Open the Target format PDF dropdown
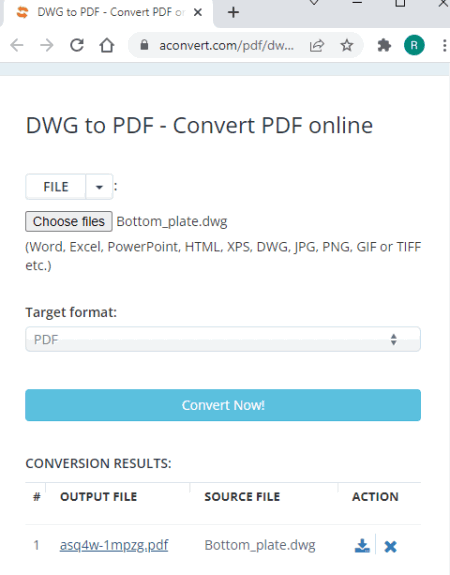Image resolution: width=450 pixels, height=575 pixels. pyautogui.click(x=223, y=339)
